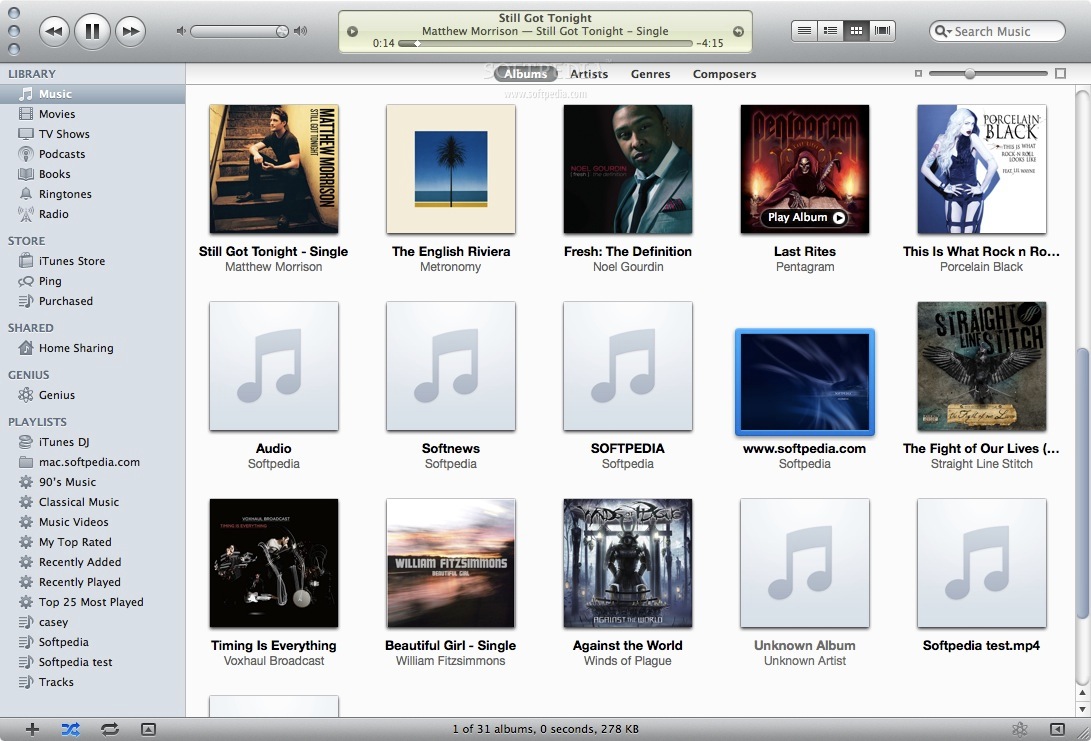Image resolution: width=1091 pixels, height=741 pixels.
Task: Toggle the sidebar panel button at bottom right
Action: pos(1057,729)
